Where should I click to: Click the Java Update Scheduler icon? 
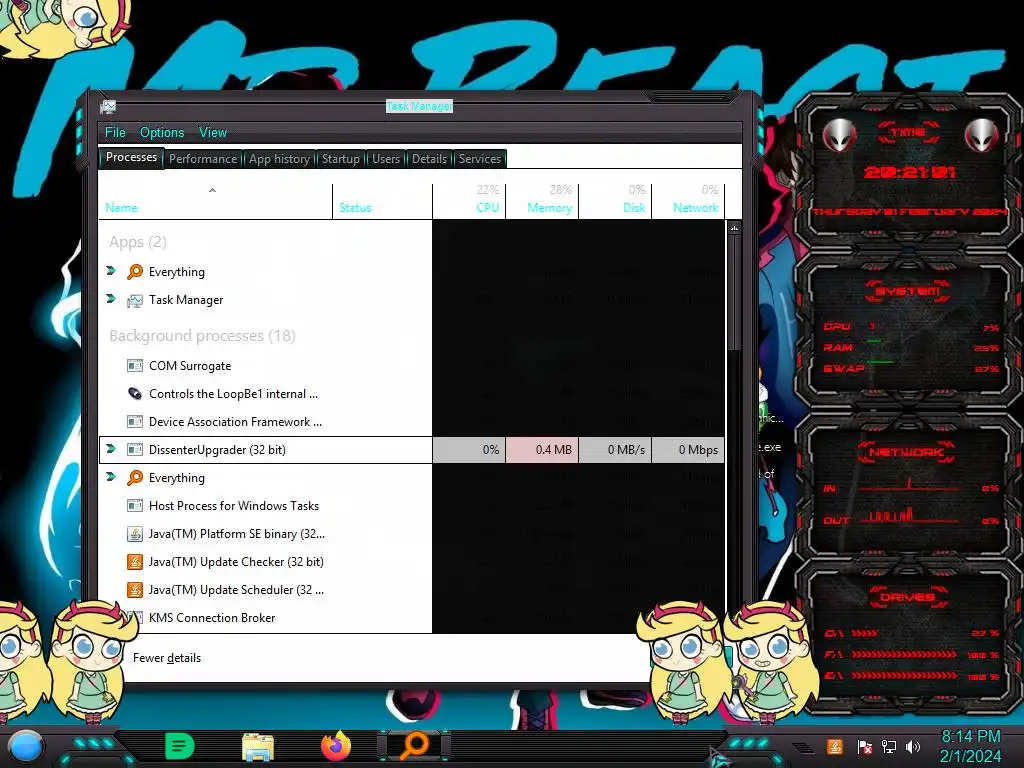point(135,590)
